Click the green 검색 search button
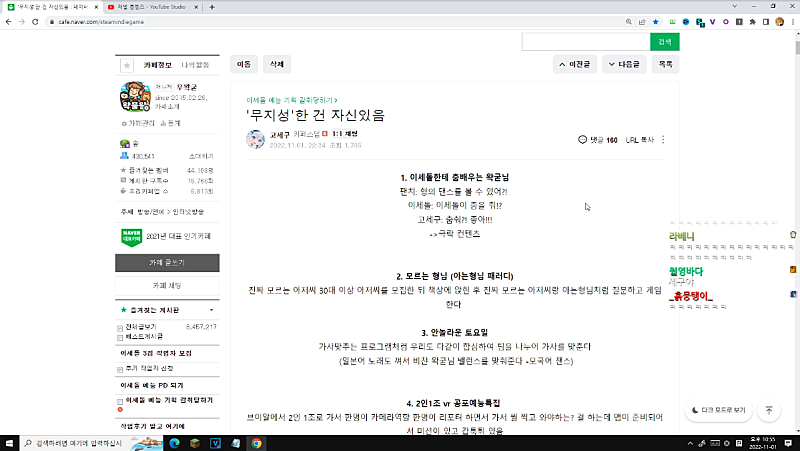 point(665,42)
